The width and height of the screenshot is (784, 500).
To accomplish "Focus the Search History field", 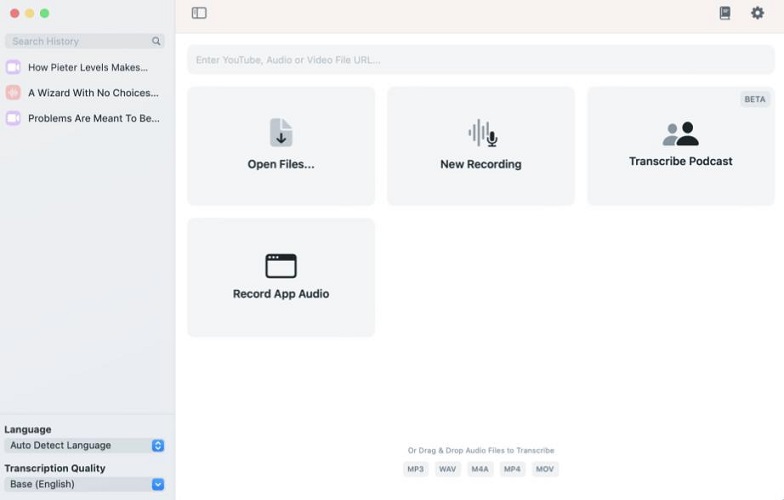I will pos(84,41).
